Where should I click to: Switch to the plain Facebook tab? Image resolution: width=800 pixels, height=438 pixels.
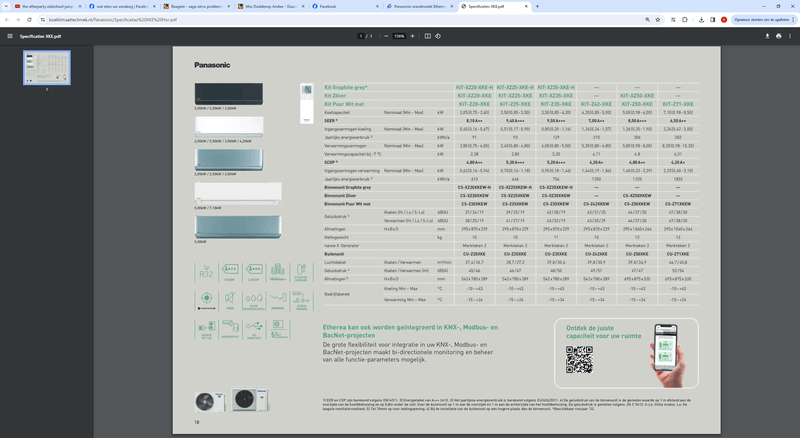coord(345,7)
